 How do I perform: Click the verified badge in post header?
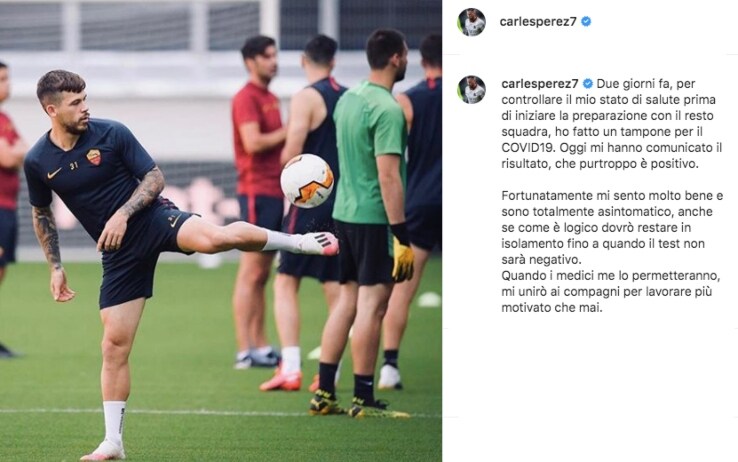[x=586, y=22]
